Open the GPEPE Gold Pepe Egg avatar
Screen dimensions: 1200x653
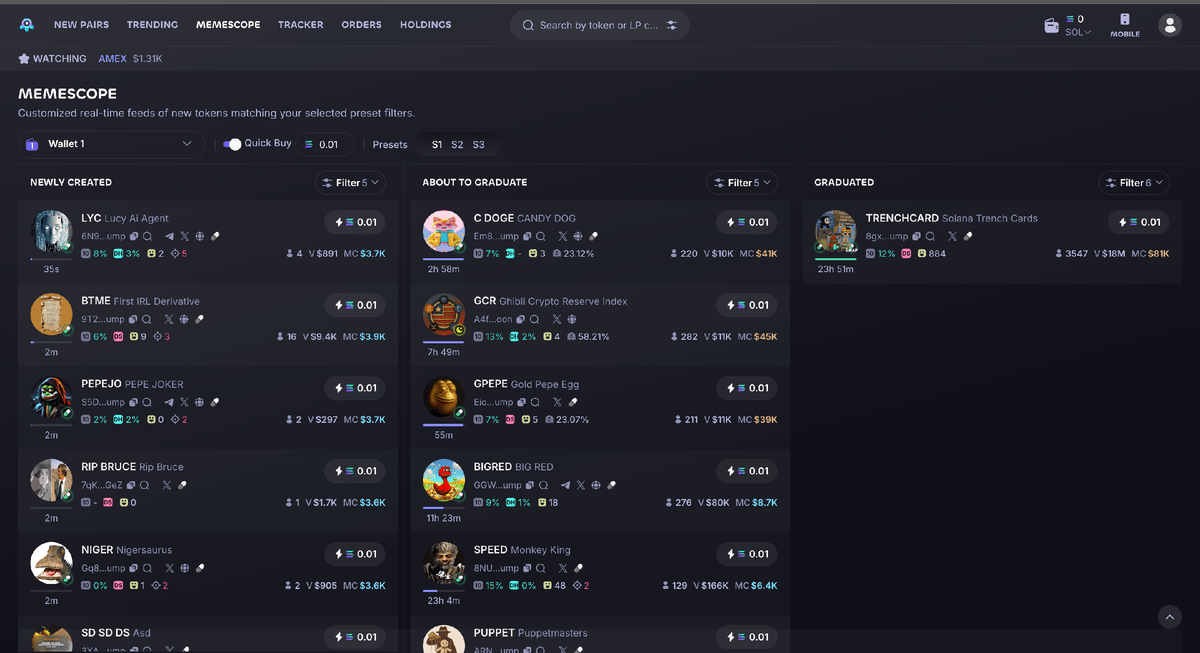point(444,398)
